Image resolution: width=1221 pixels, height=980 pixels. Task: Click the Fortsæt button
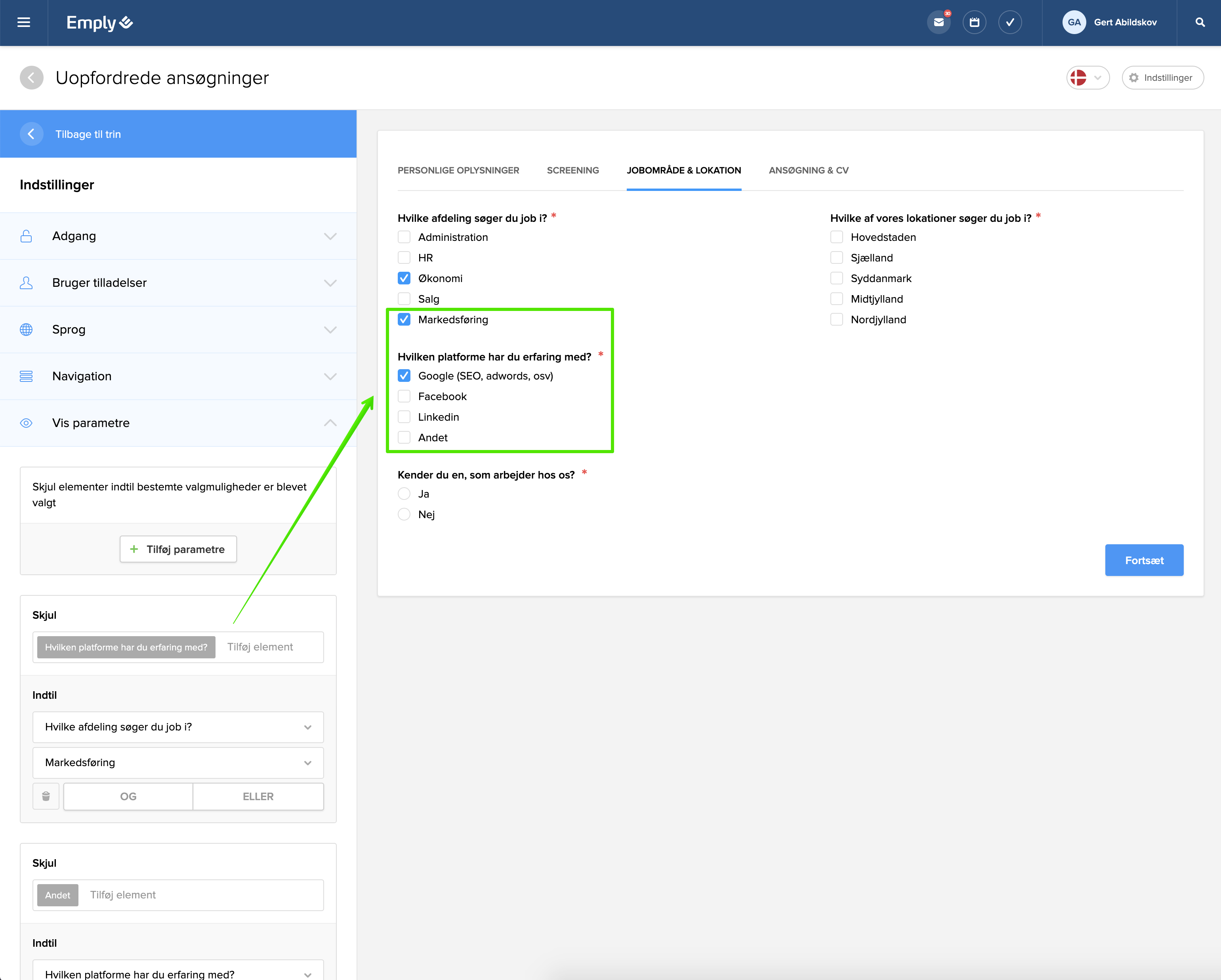coord(1143,560)
